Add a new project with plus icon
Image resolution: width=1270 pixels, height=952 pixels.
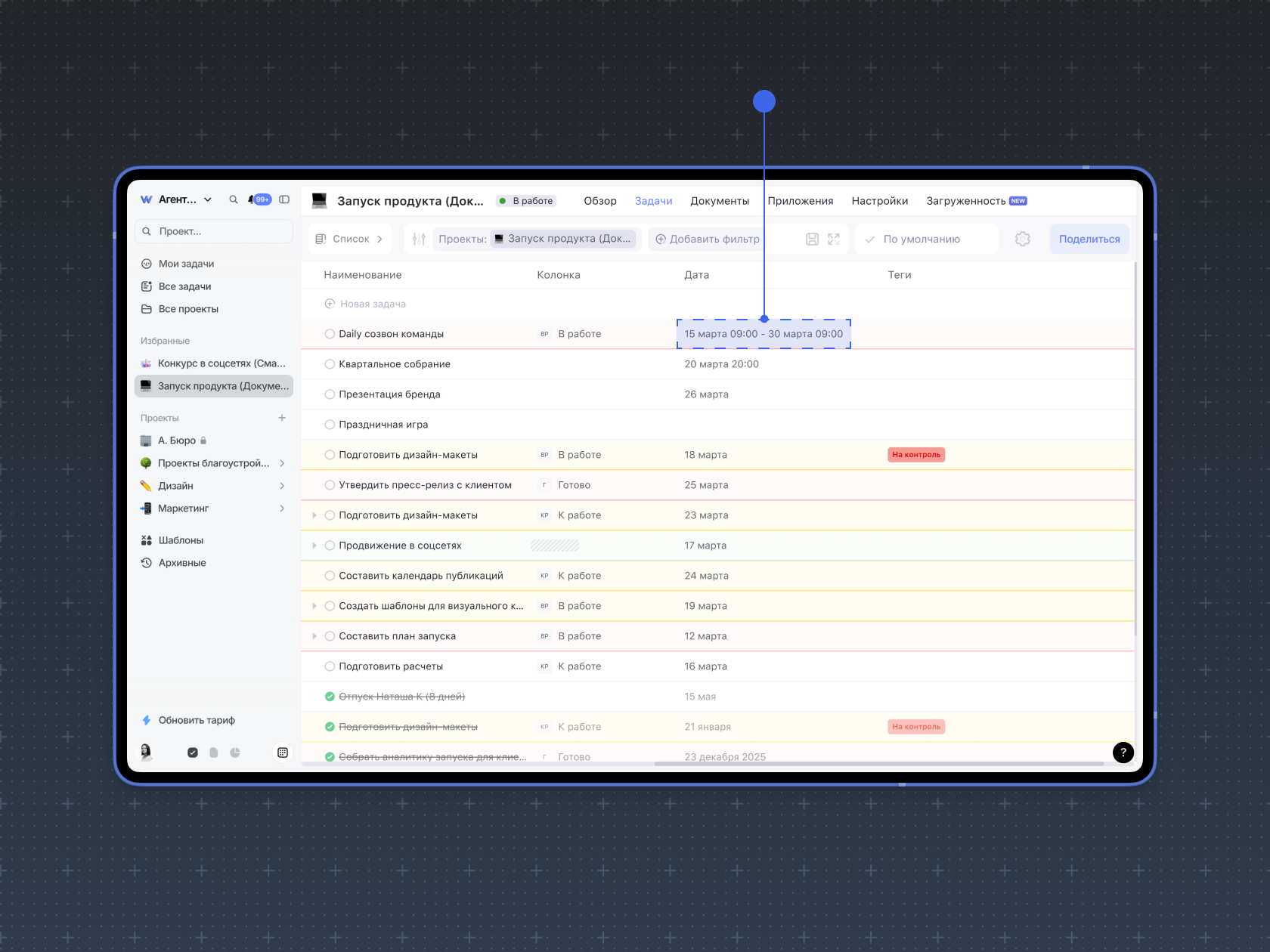point(282,418)
